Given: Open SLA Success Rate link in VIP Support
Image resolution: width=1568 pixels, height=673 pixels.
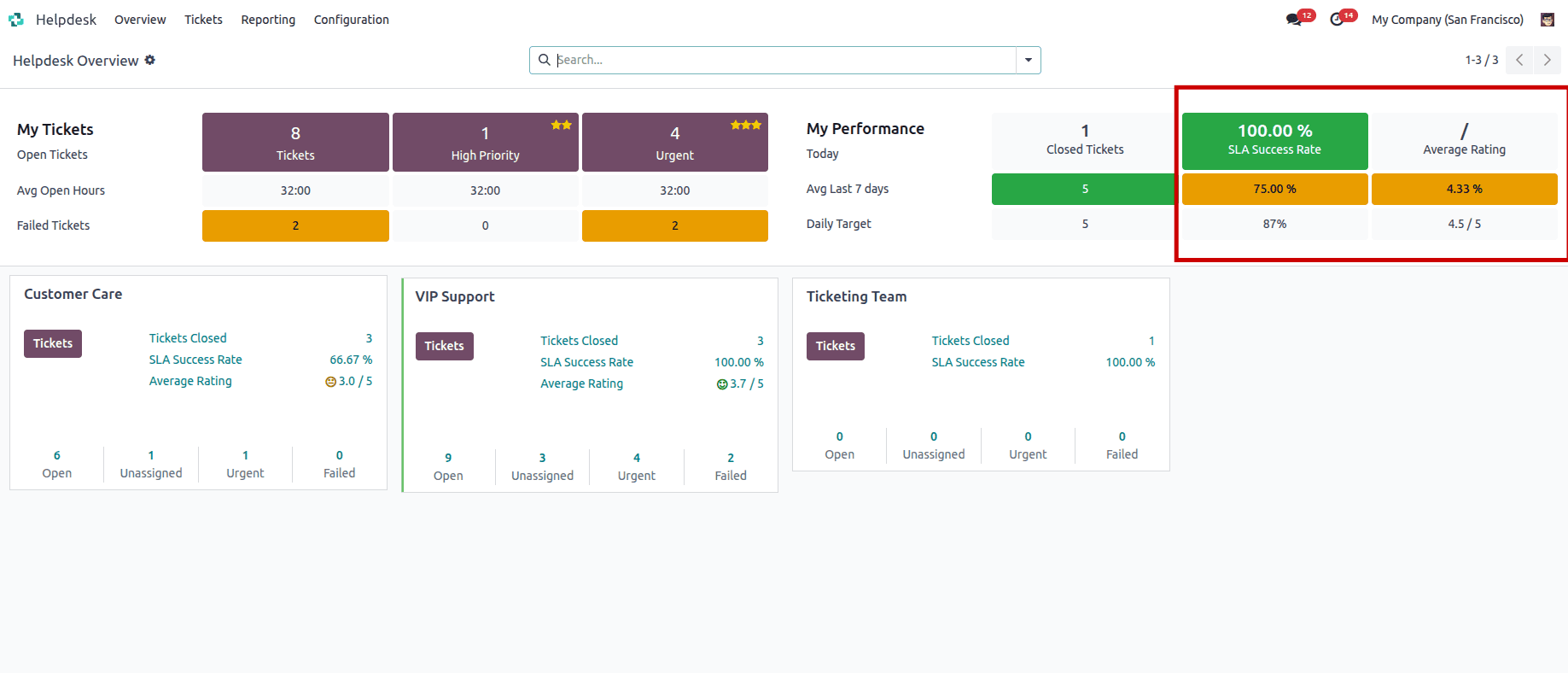Looking at the screenshot, I should (586, 362).
